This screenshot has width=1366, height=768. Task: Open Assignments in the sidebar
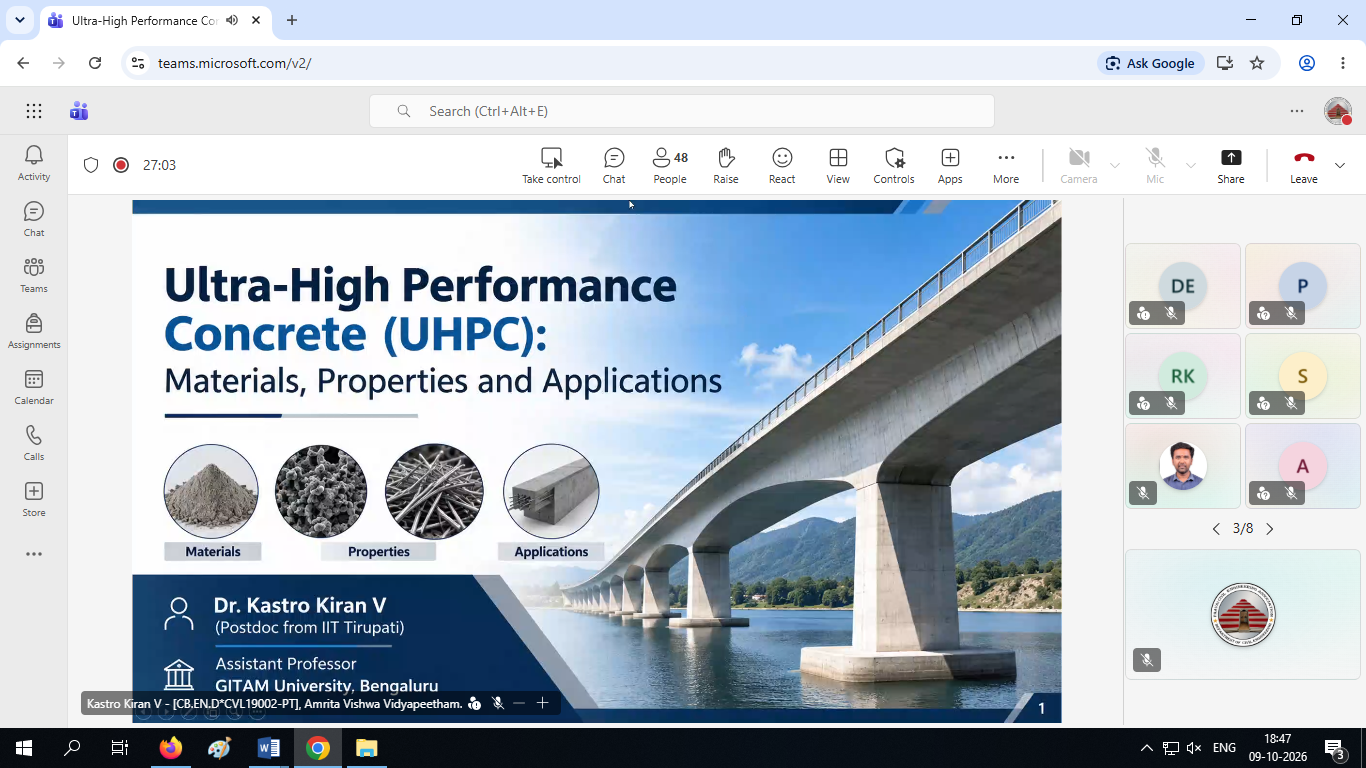(34, 330)
